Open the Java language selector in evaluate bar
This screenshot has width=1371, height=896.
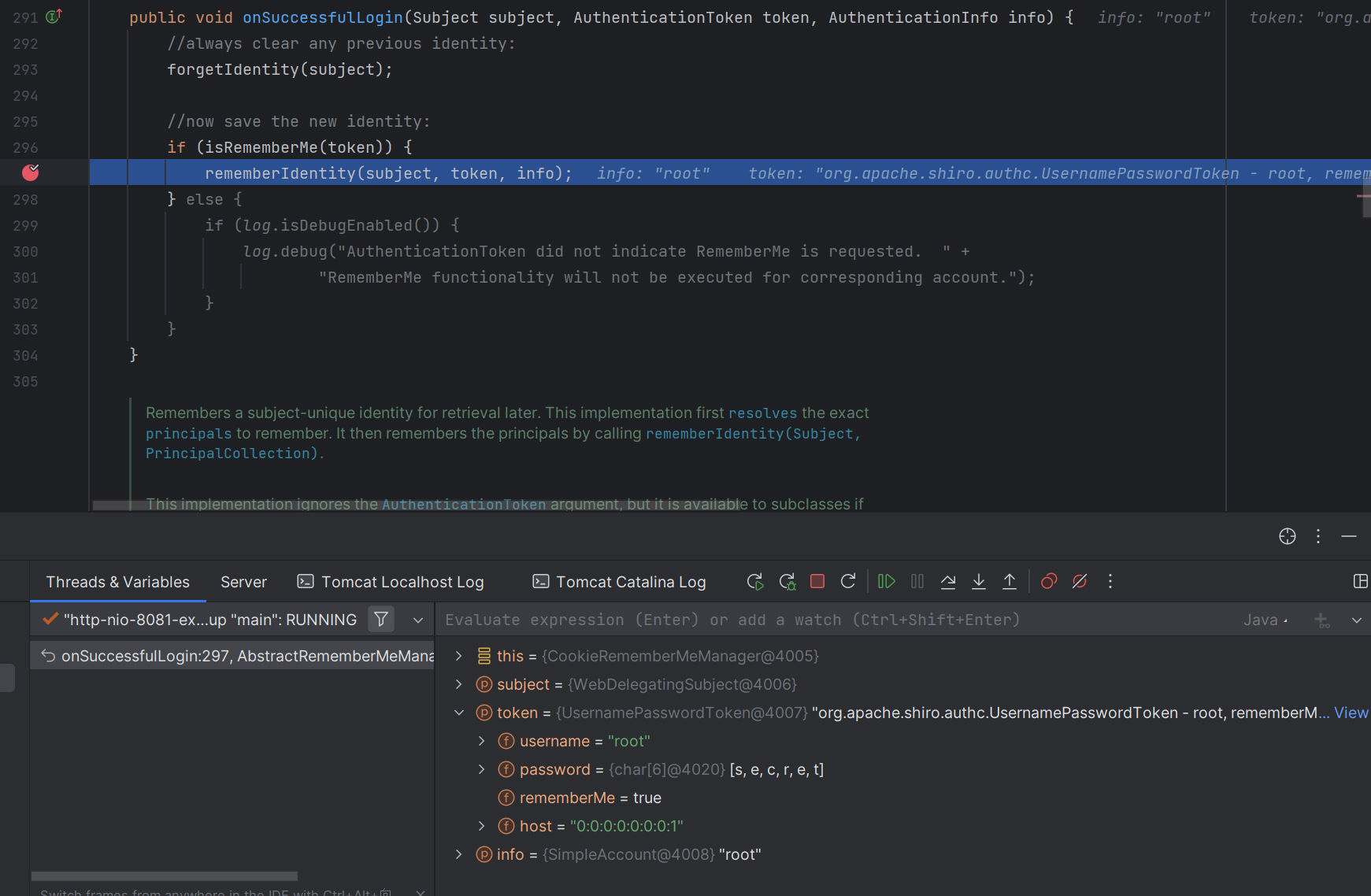pyautogui.click(x=1265, y=620)
